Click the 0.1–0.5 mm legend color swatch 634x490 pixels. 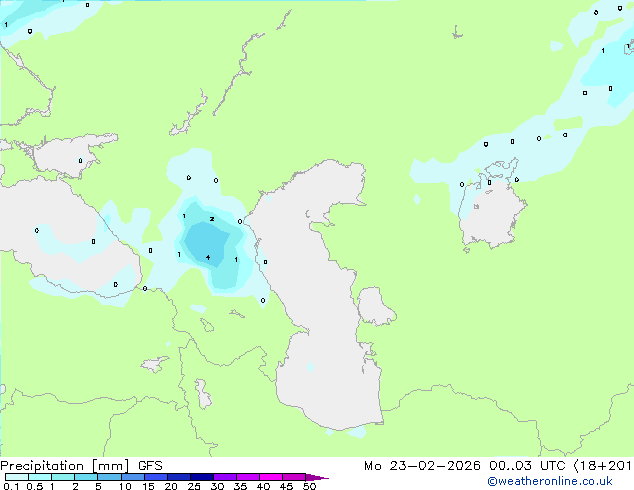pos(17,477)
